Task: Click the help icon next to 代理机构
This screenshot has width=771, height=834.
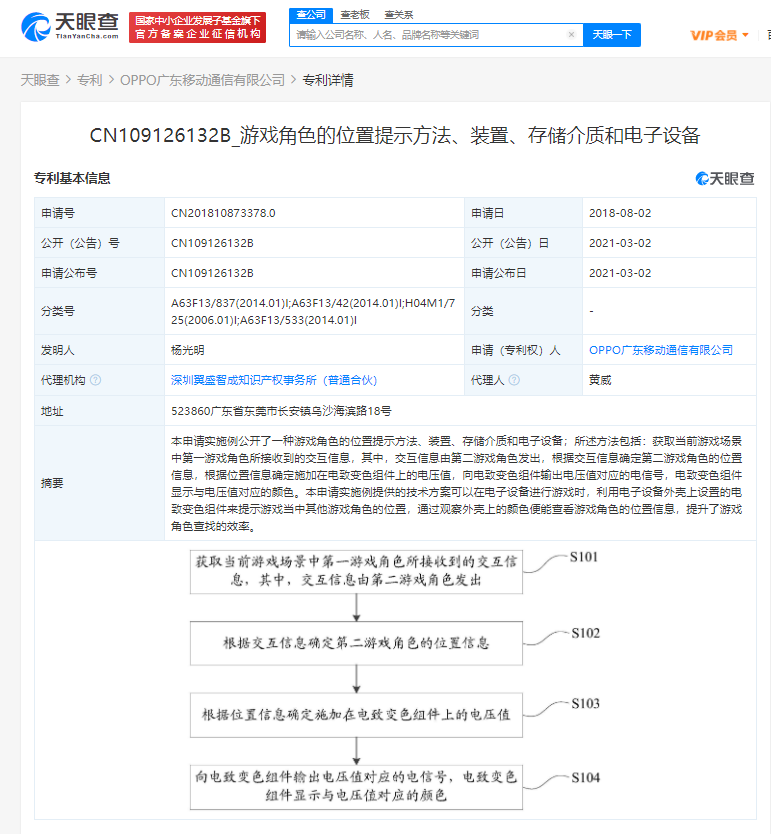Action: pos(96,380)
